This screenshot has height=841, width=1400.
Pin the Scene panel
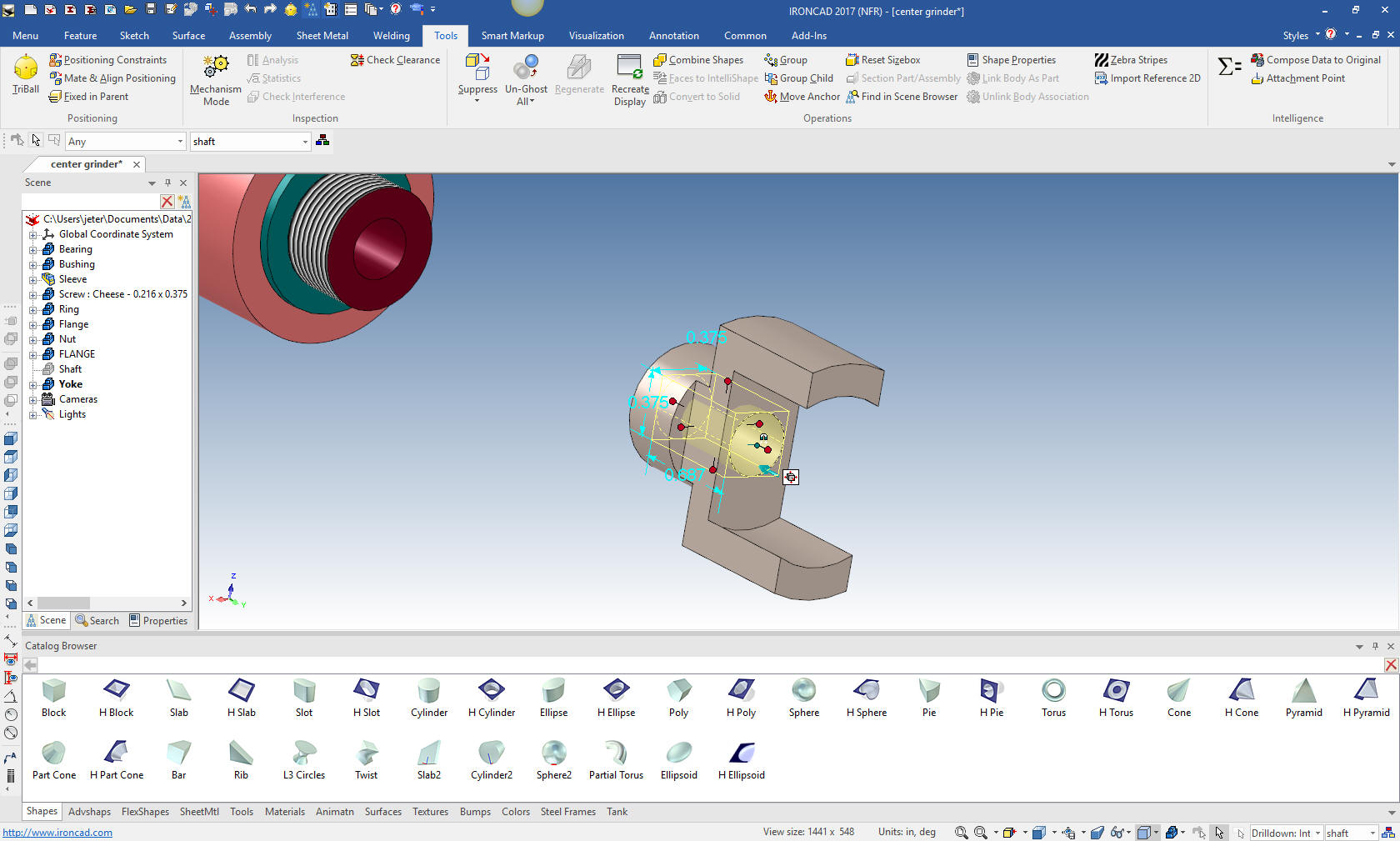[167, 183]
